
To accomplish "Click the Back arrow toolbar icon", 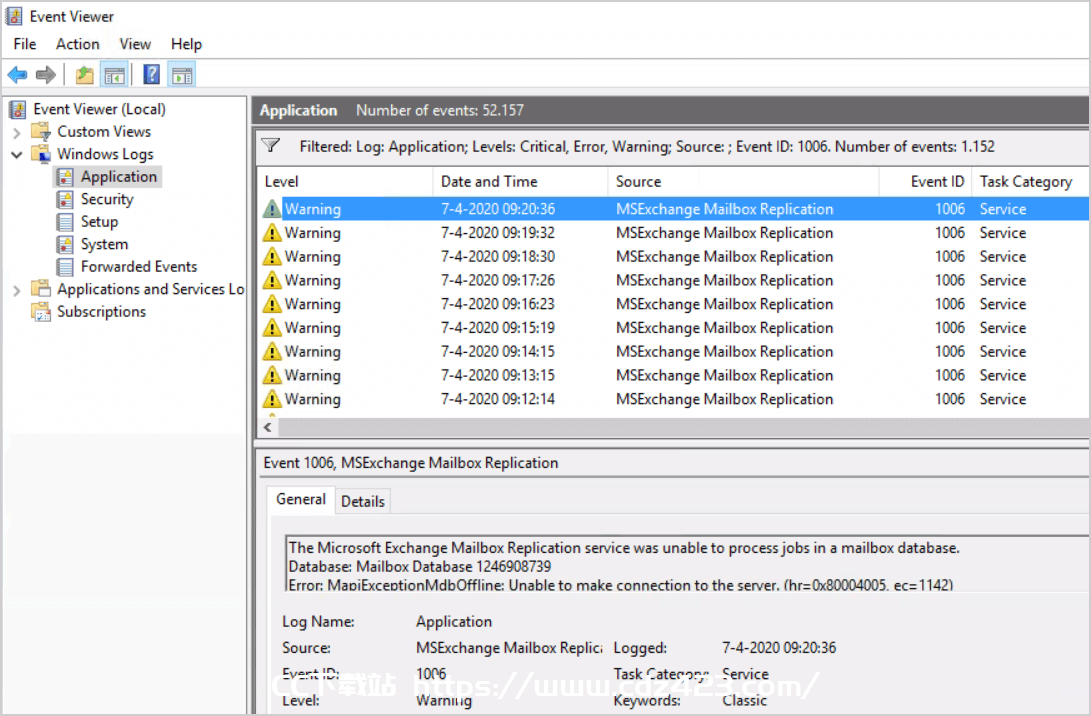I will [17, 74].
